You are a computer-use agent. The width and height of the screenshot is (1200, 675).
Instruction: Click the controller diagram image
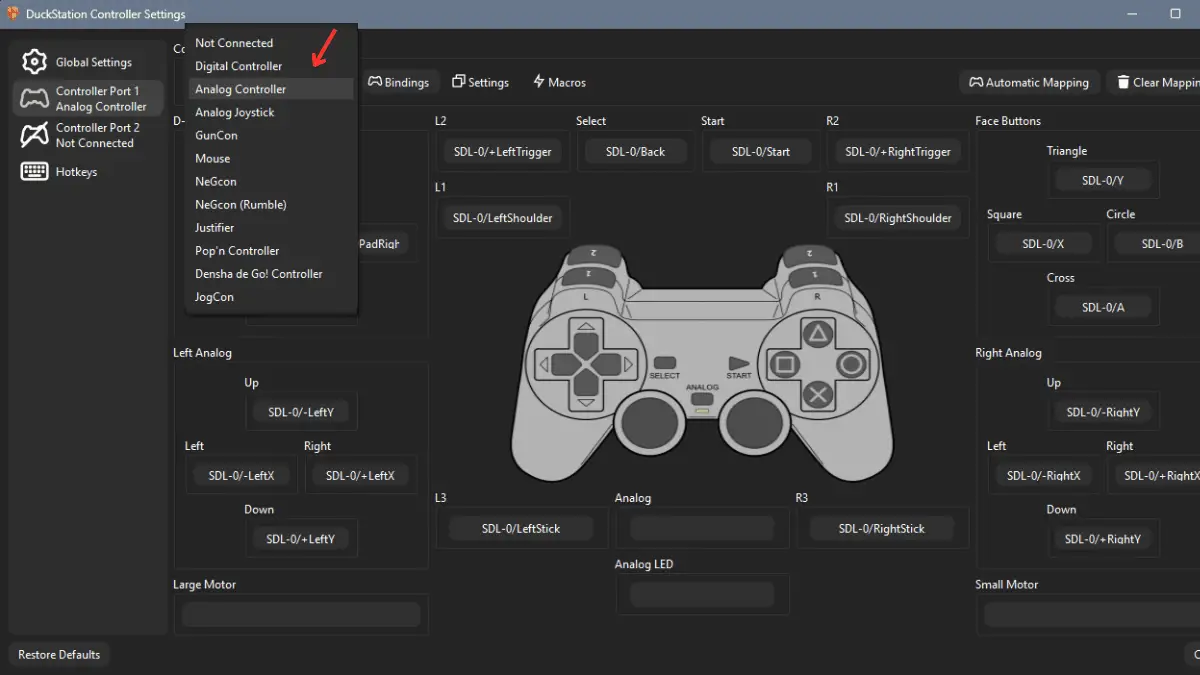tap(702, 361)
